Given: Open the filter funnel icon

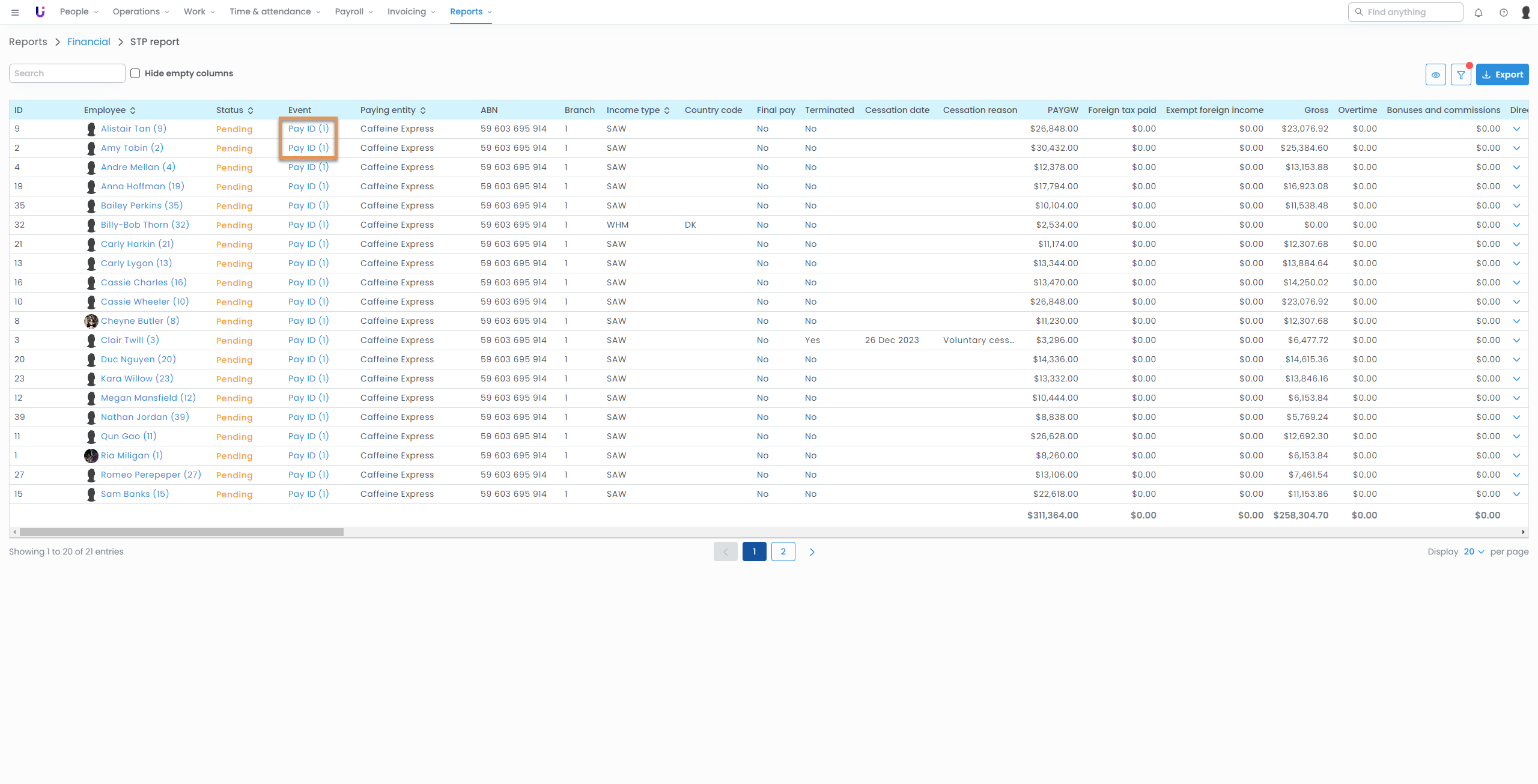Looking at the screenshot, I should [x=1461, y=74].
